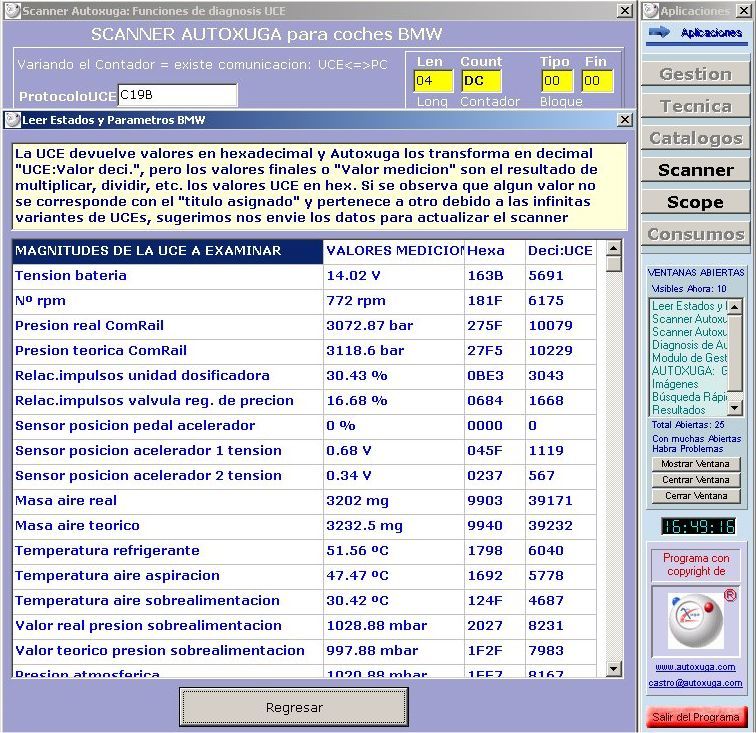
Task: Click the Cerrar Ventana button
Action: 696,496
